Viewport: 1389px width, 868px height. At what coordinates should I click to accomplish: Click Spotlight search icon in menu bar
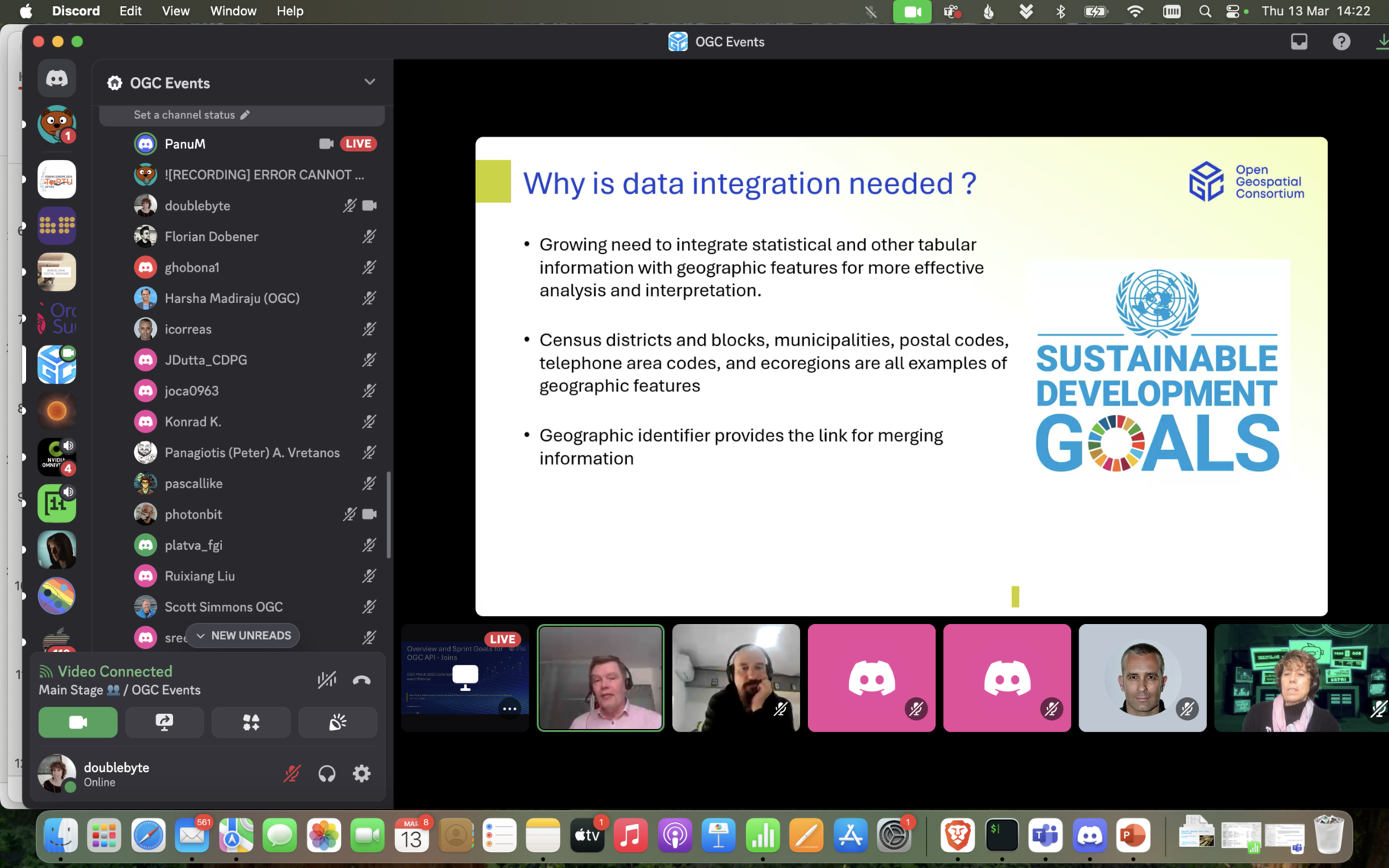(1205, 11)
